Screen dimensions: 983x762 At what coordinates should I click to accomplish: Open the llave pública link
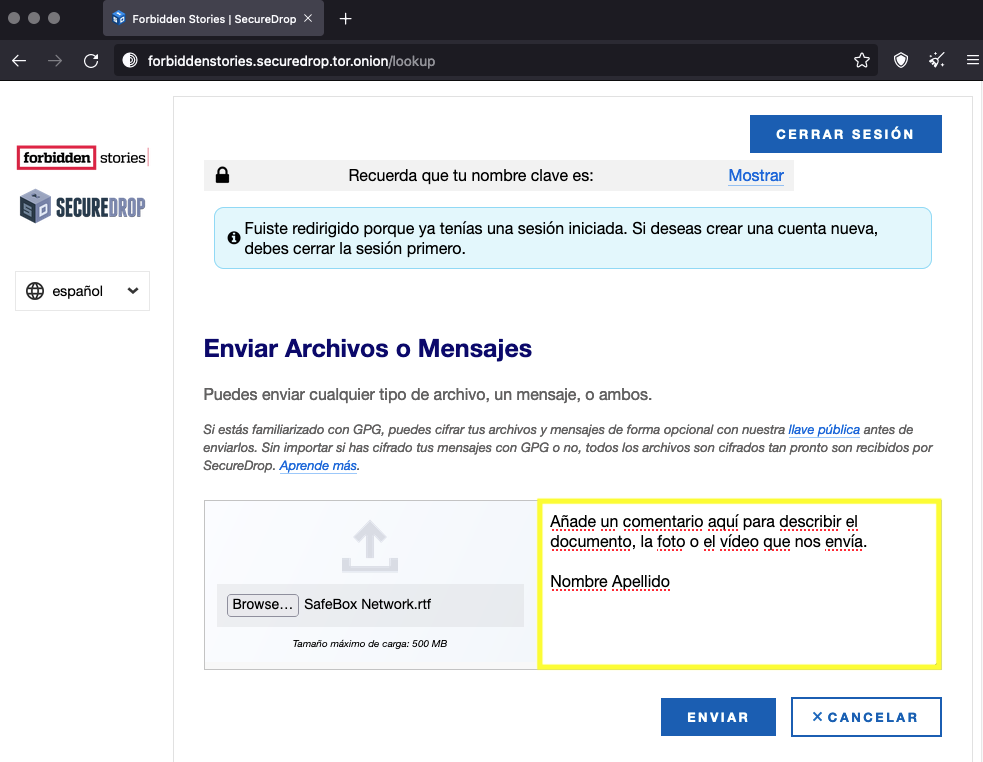point(823,430)
